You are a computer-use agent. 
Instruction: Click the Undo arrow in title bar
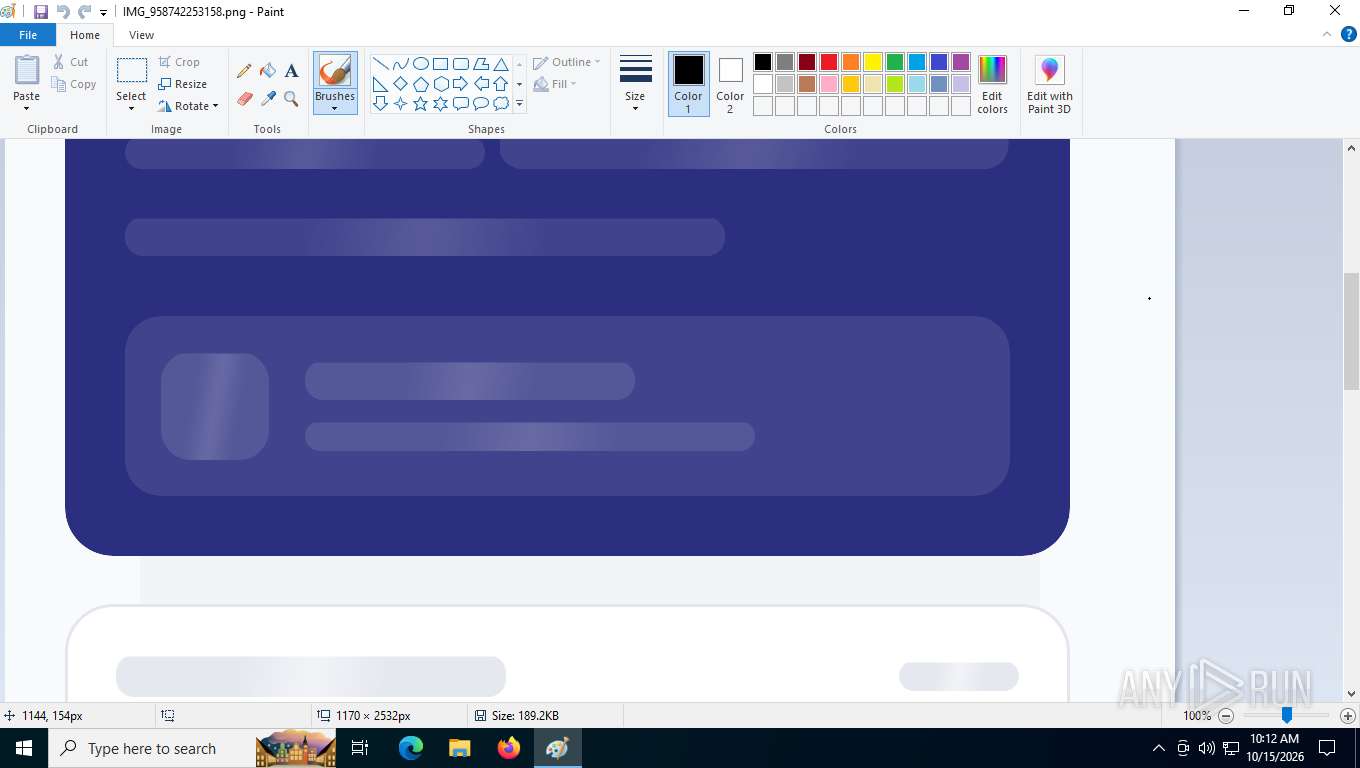coord(63,12)
